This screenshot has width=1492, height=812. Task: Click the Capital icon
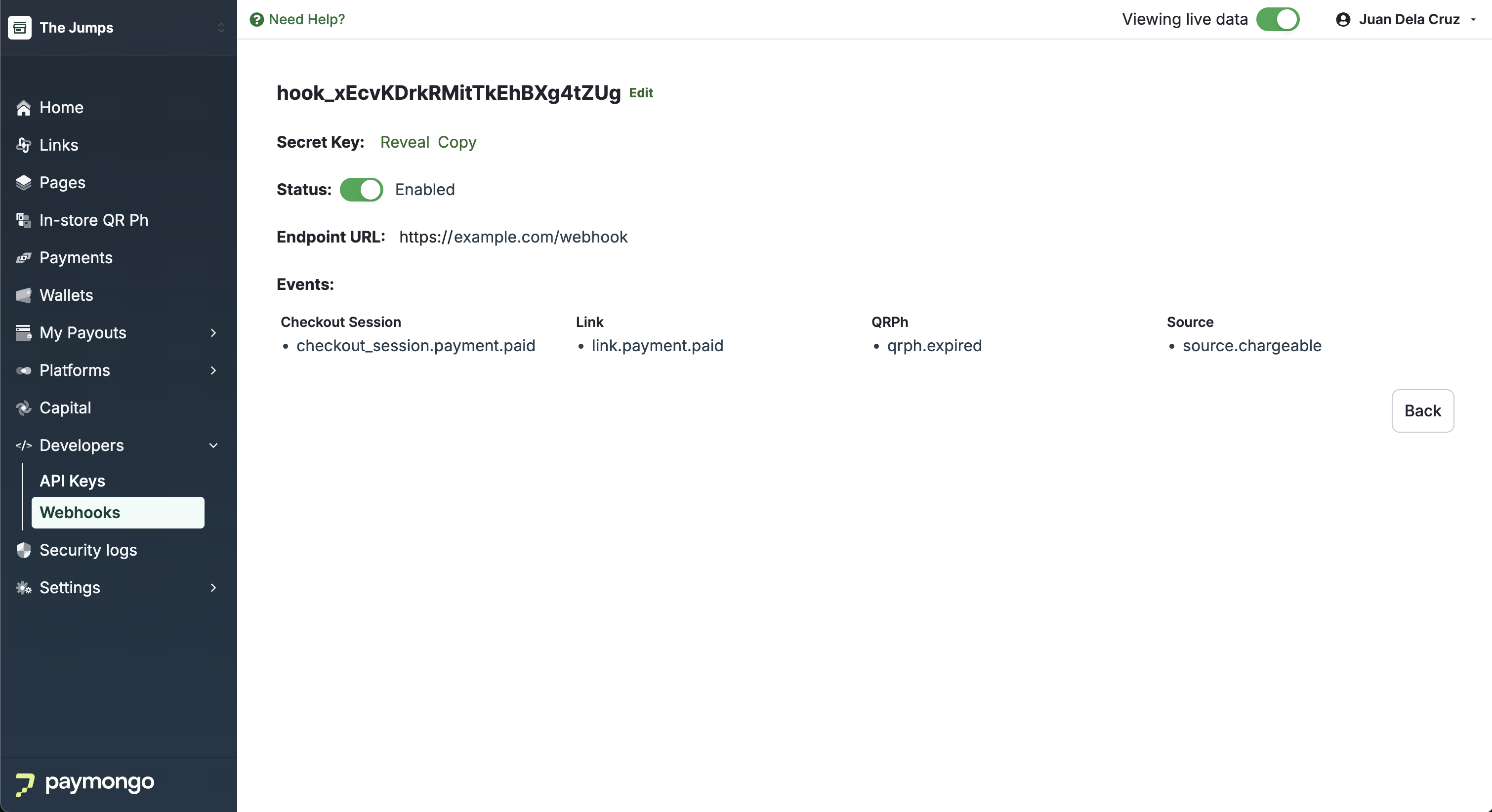click(23, 408)
